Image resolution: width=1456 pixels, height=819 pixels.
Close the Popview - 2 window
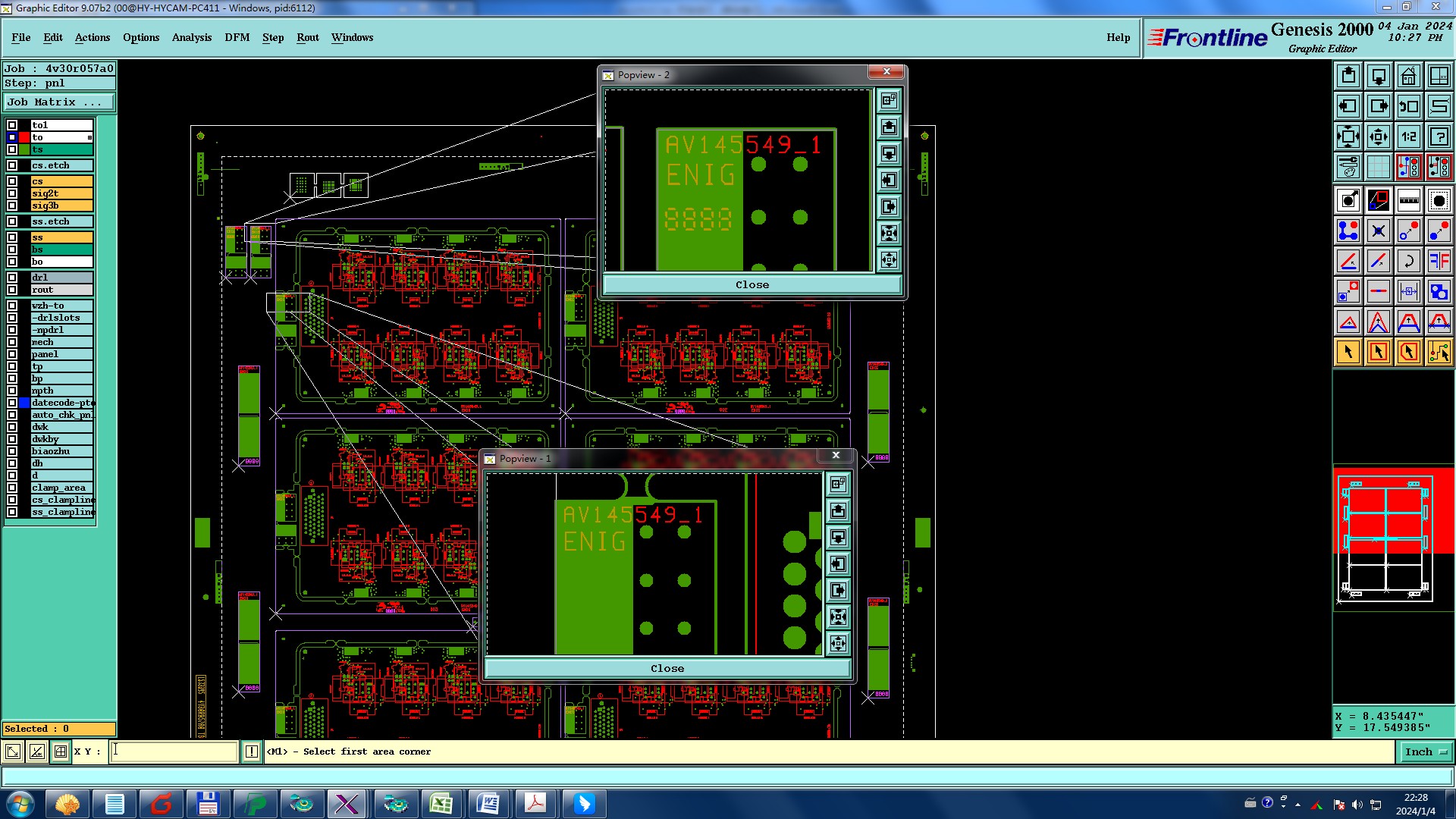click(x=886, y=71)
